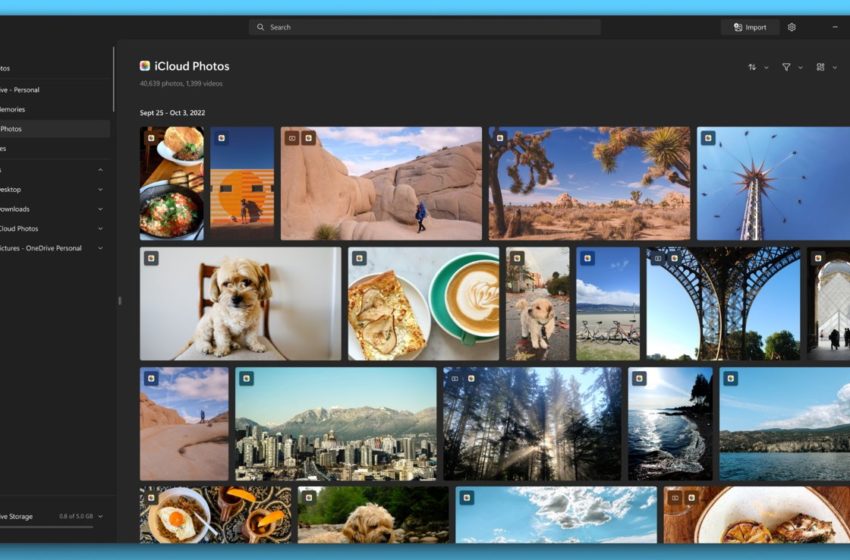Click the sort arrows icon
The image size is (850, 560).
click(x=752, y=67)
